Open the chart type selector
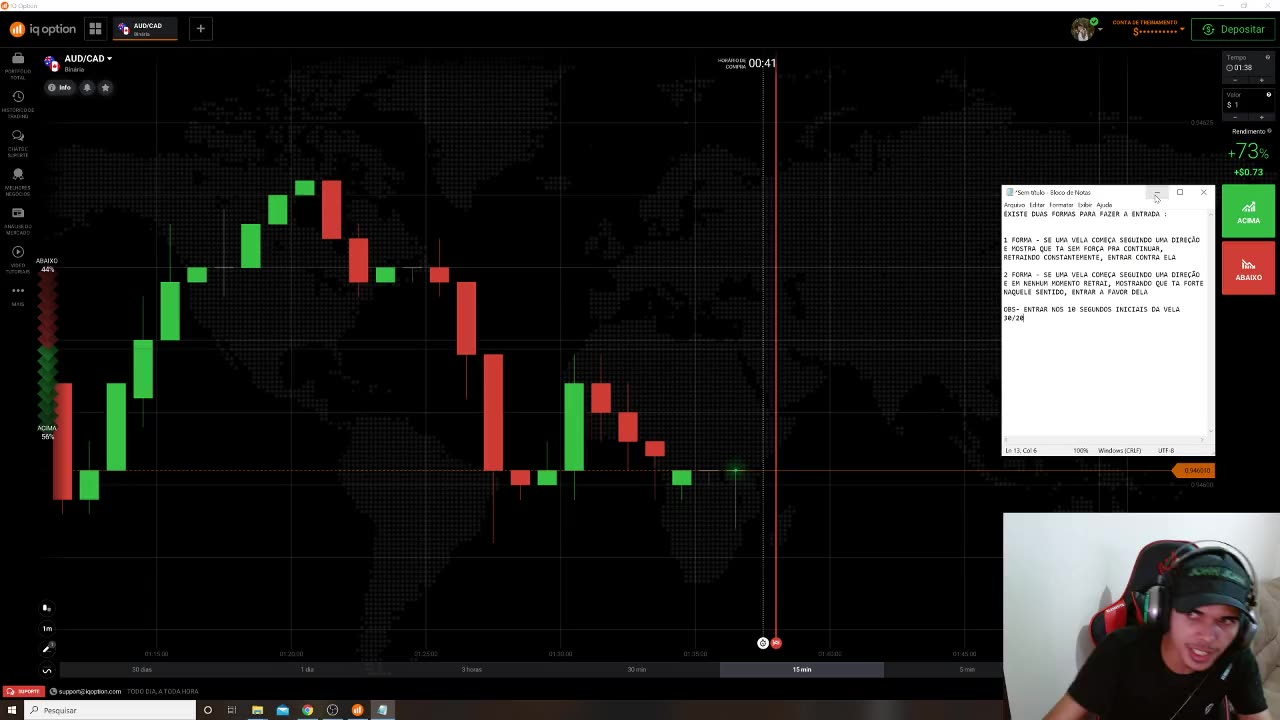The image size is (1280, 720). 46,608
